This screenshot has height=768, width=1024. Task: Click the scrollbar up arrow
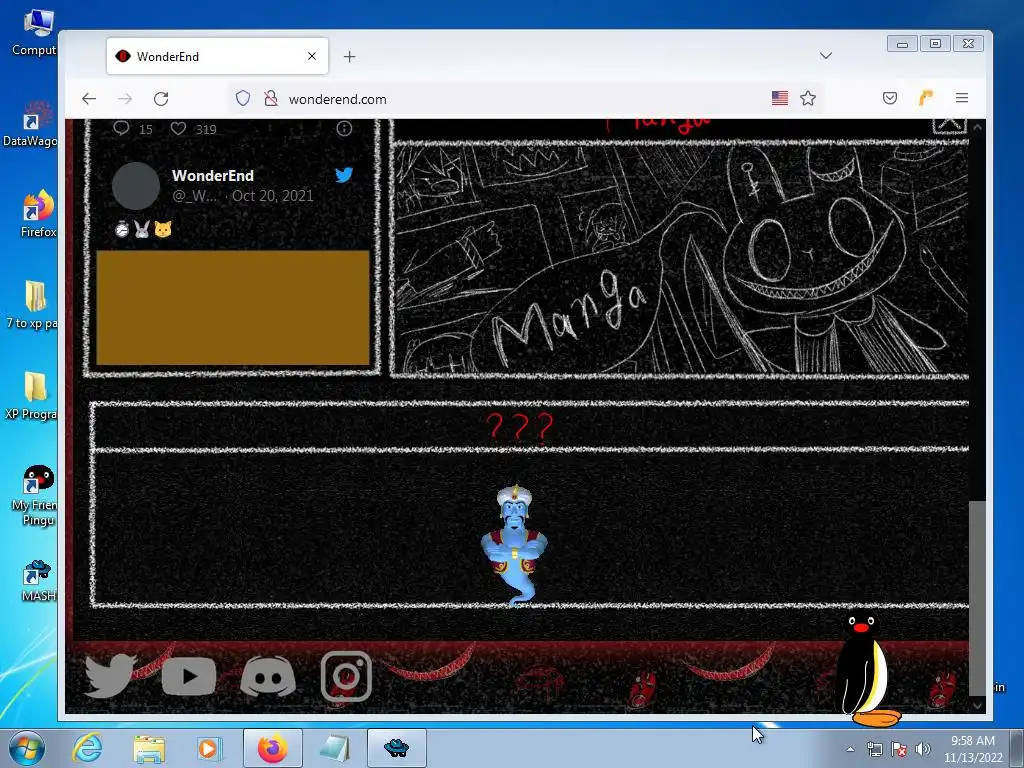pos(977,127)
